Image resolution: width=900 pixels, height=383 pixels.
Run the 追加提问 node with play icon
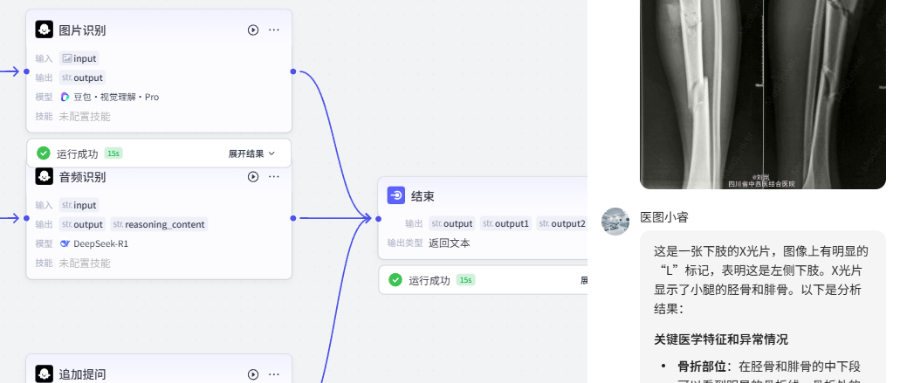[x=253, y=374]
